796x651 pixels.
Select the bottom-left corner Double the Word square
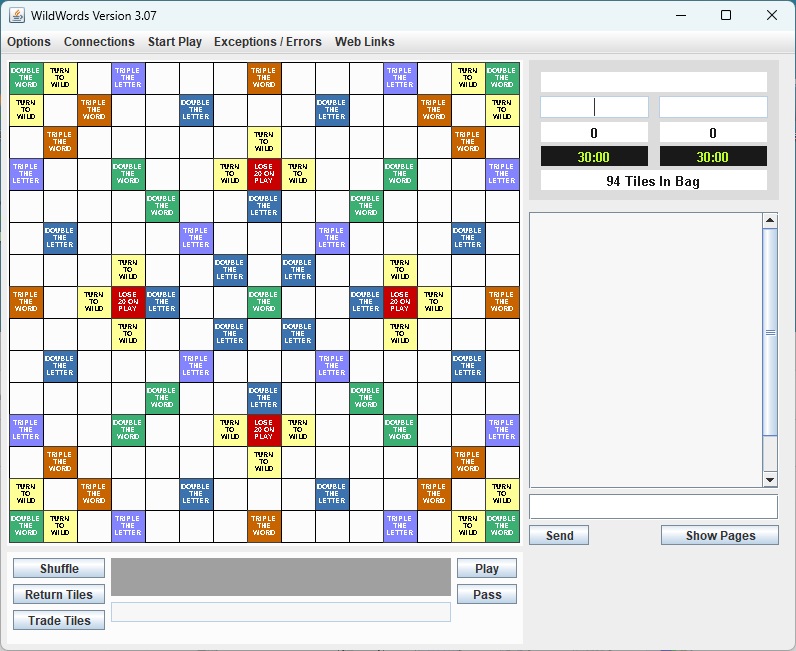point(26,526)
